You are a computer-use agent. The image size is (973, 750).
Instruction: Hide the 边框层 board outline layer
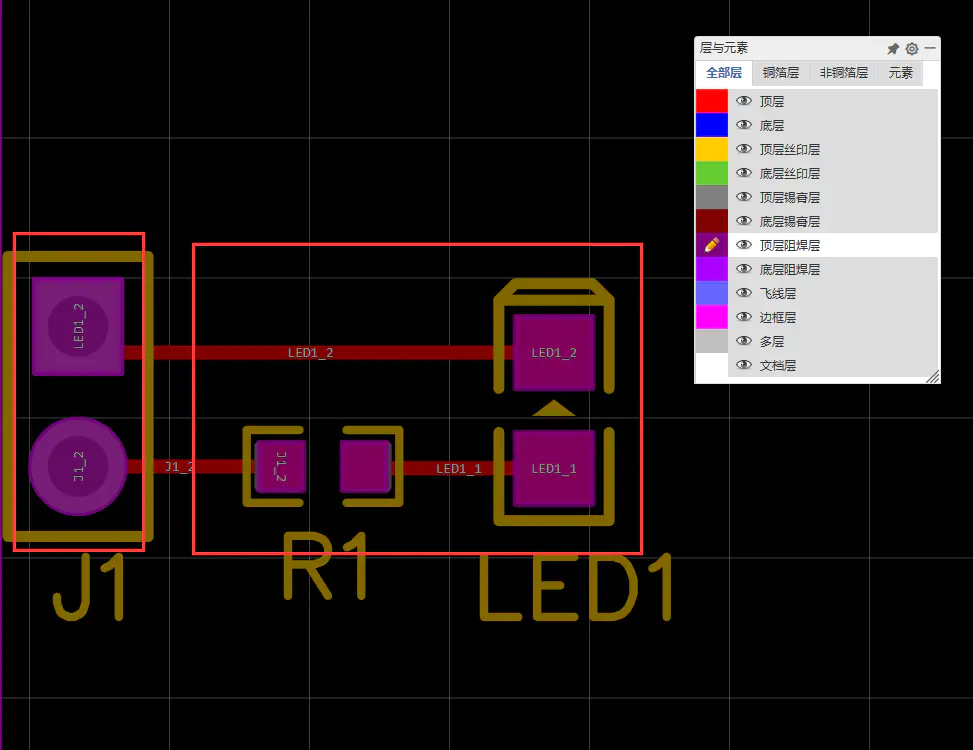point(743,317)
